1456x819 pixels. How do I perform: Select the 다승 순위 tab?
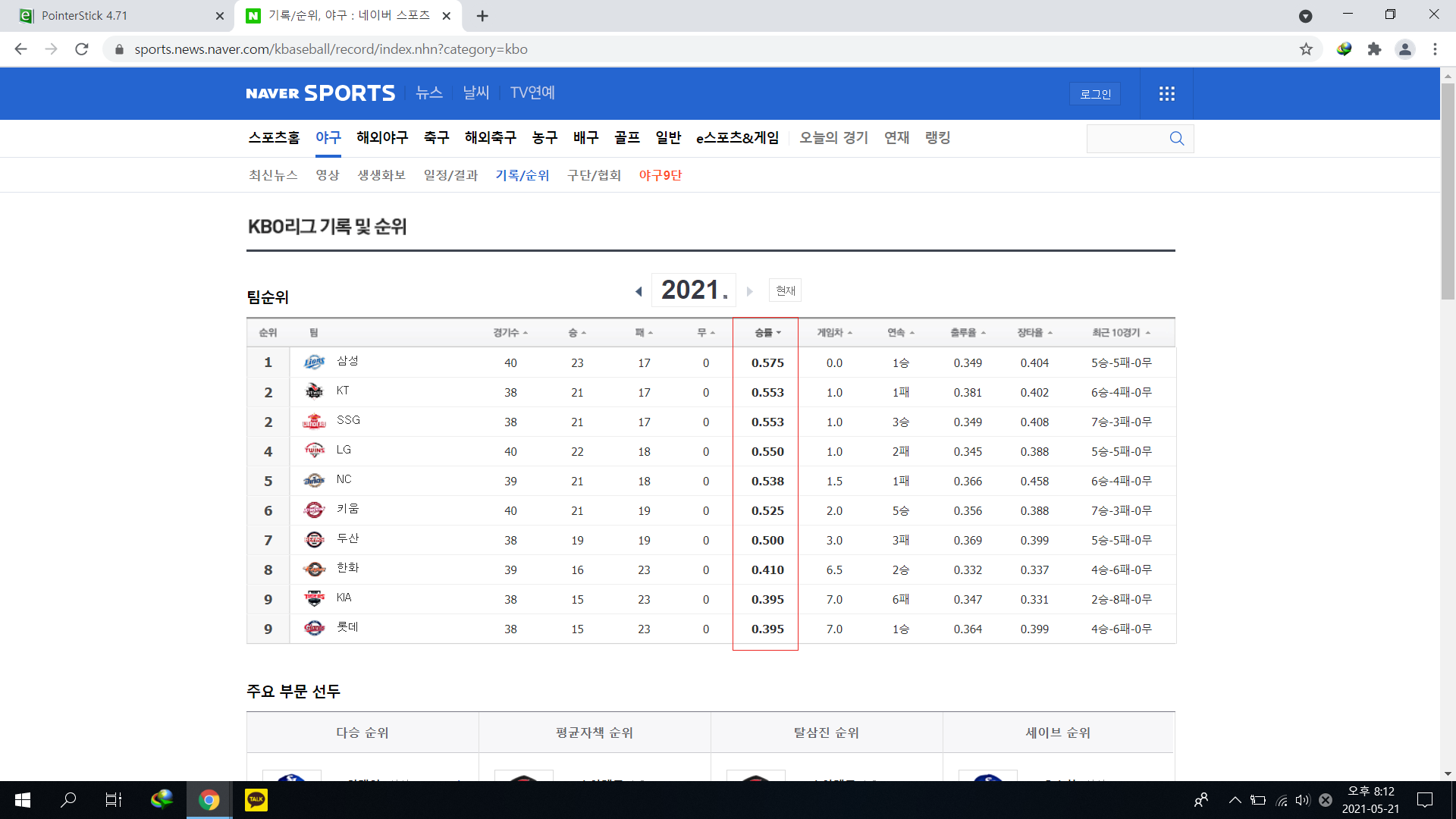[362, 733]
